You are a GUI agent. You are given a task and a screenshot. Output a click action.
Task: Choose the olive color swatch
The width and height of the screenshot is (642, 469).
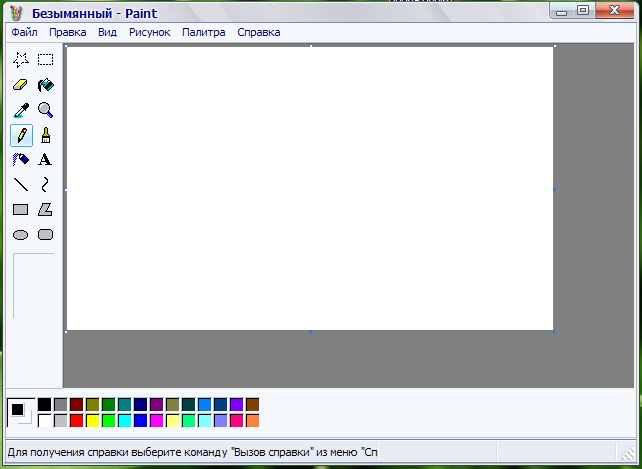(93, 405)
